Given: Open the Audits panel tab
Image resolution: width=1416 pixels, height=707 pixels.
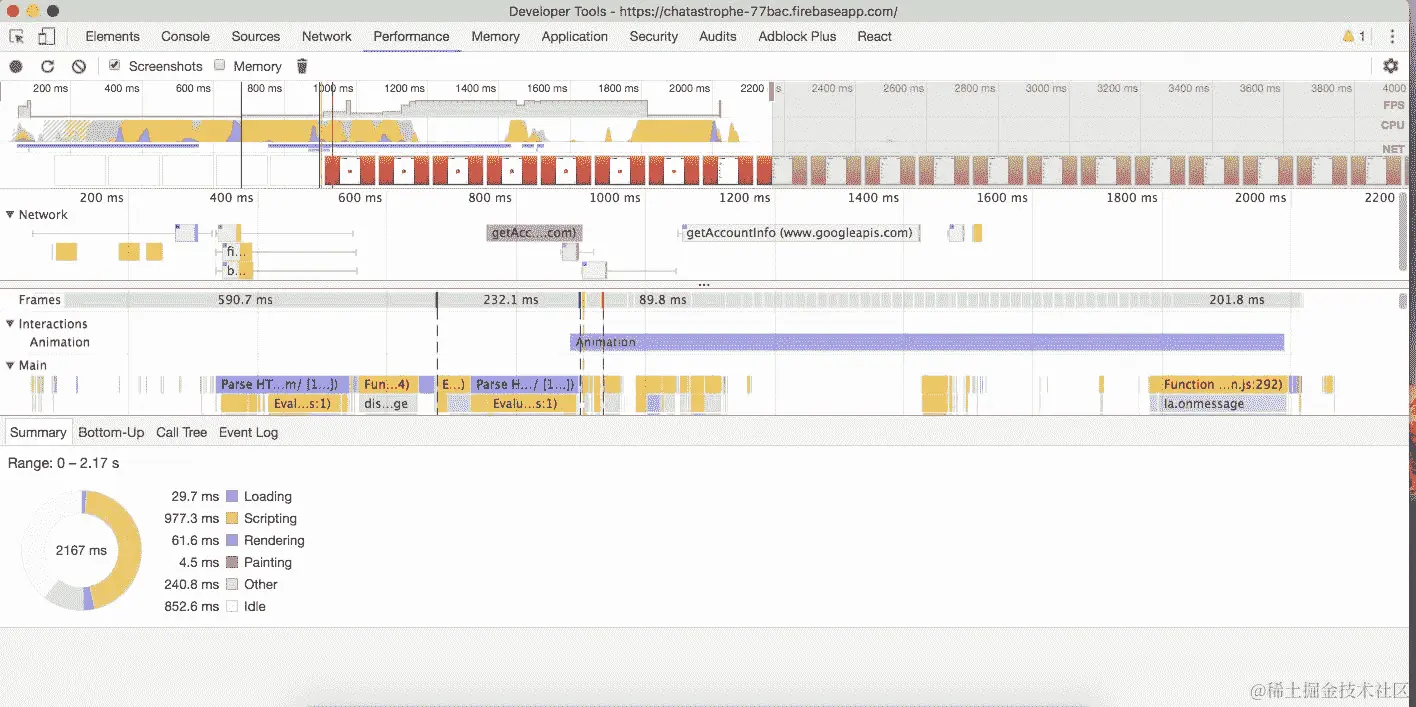Looking at the screenshot, I should [x=717, y=36].
